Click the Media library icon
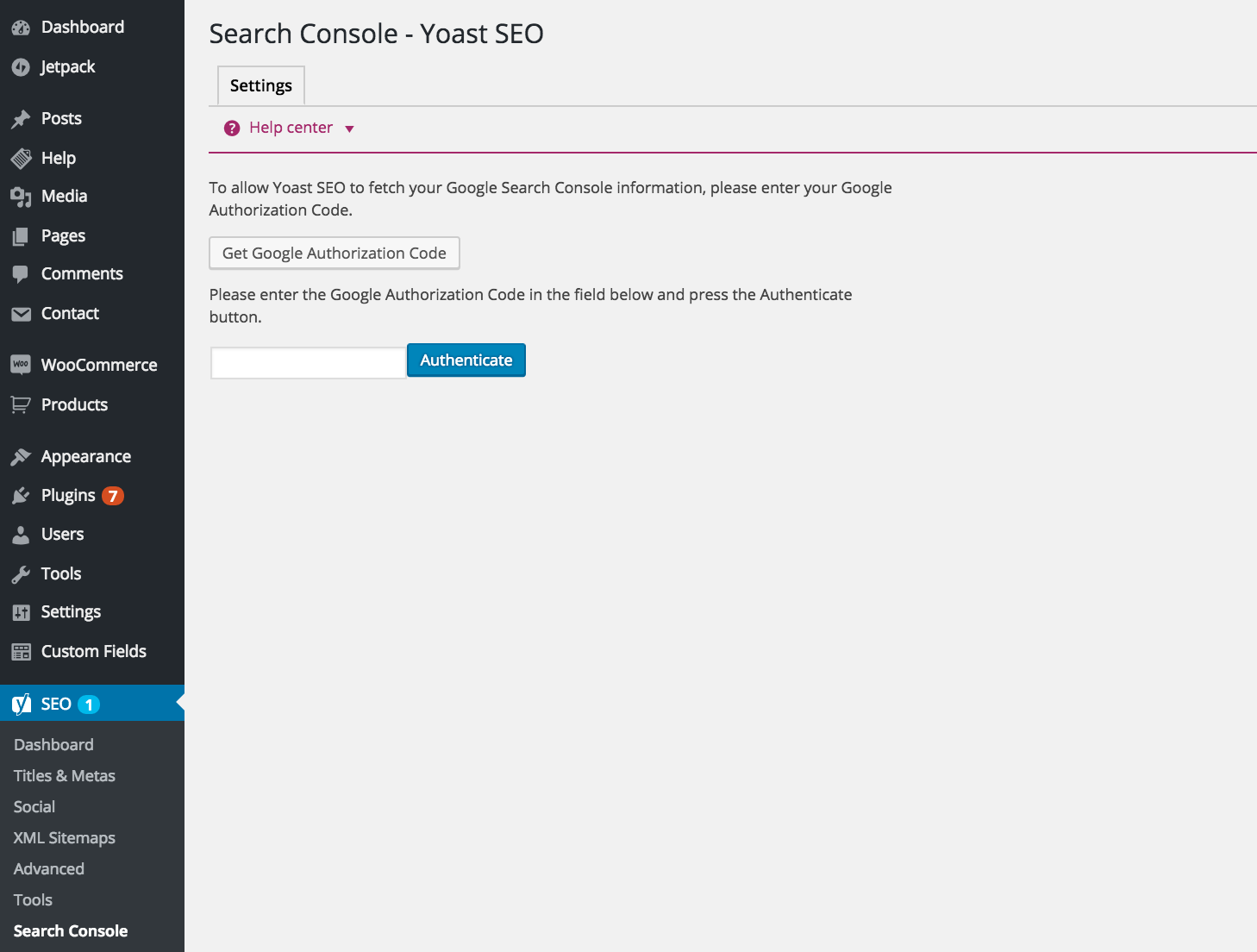 click(21, 197)
